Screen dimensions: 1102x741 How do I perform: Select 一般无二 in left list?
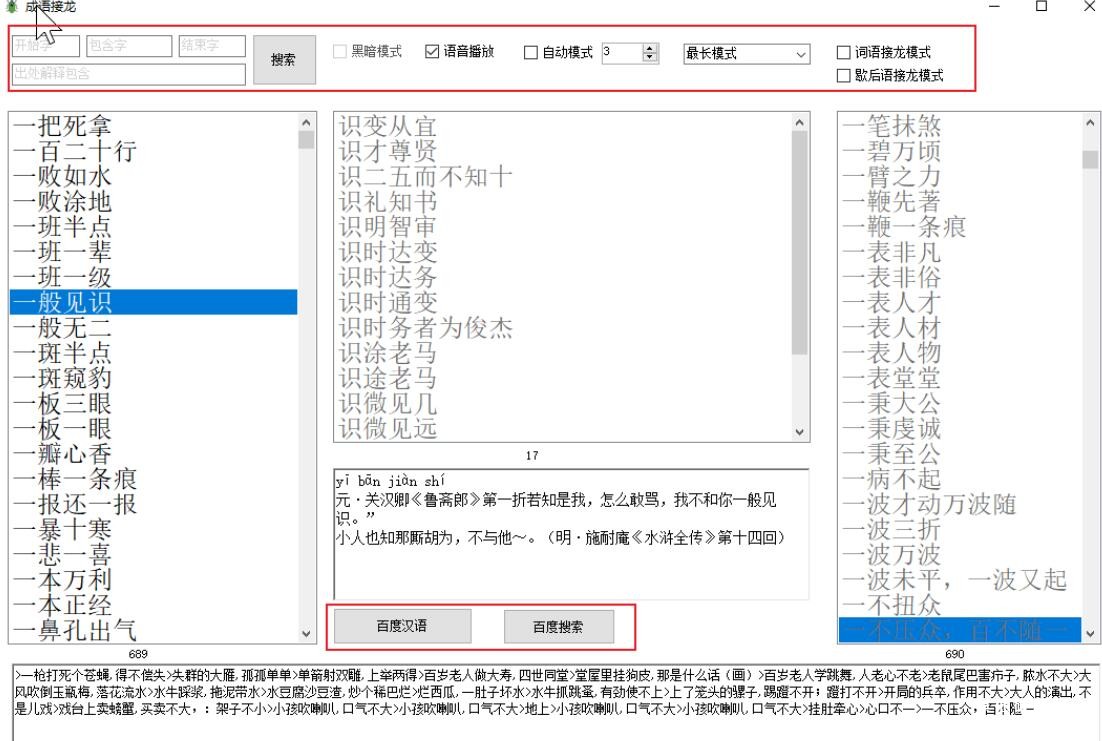pyautogui.click(x=153, y=328)
